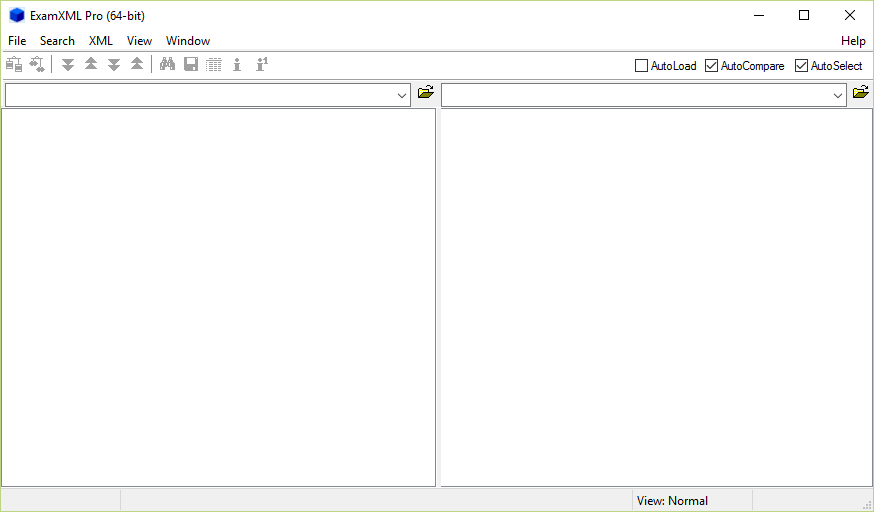
Task: Open Find with the binoculars icon
Action: pos(167,65)
